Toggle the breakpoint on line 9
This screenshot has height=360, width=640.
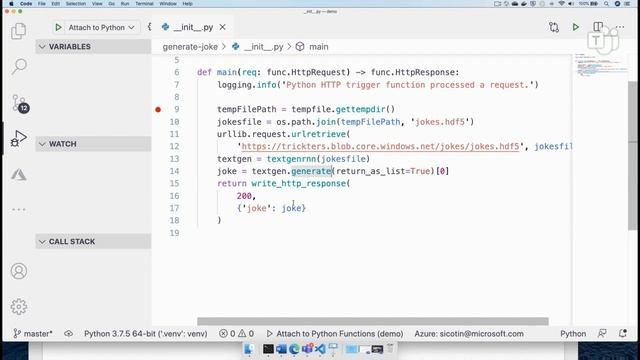158,109
